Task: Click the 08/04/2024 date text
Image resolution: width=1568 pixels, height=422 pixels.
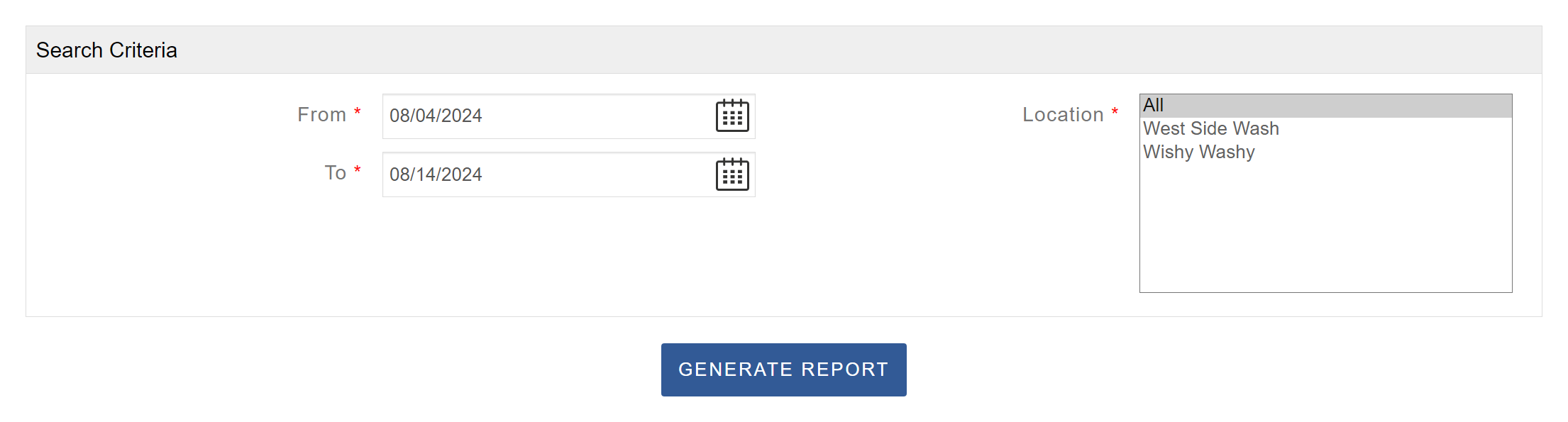Action: [x=436, y=116]
